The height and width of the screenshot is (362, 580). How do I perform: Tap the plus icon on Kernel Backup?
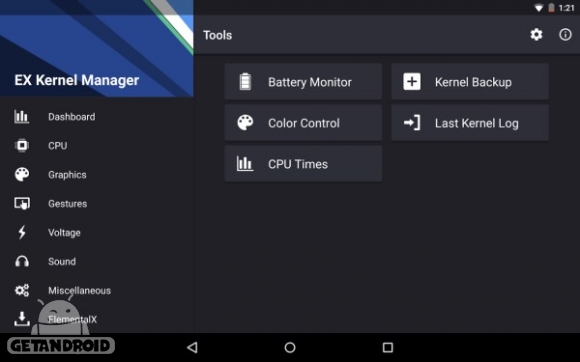[x=412, y=82]
